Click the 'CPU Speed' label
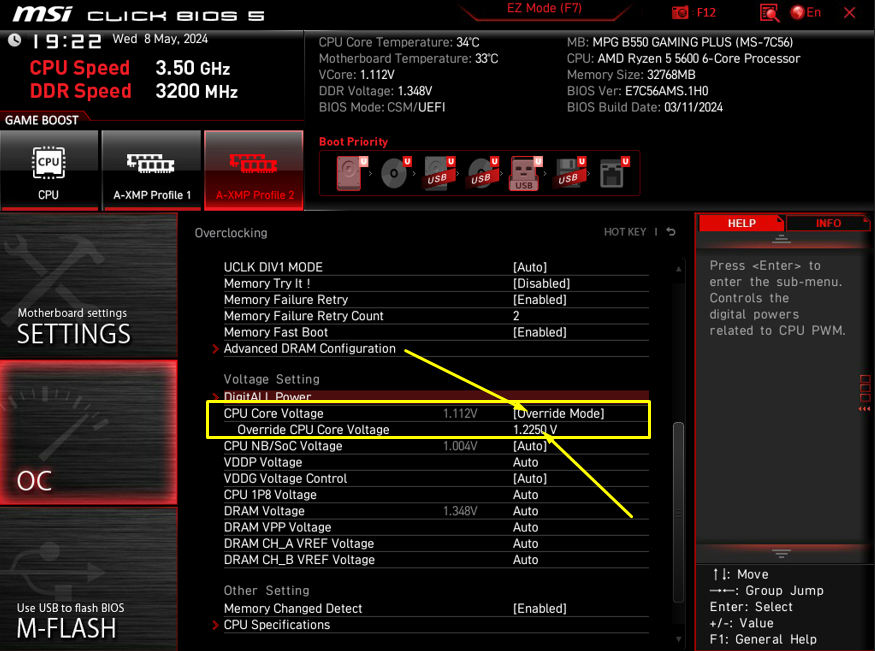This screenshot has width=875, height=651. pyautogui.click(x=79, y=67)
